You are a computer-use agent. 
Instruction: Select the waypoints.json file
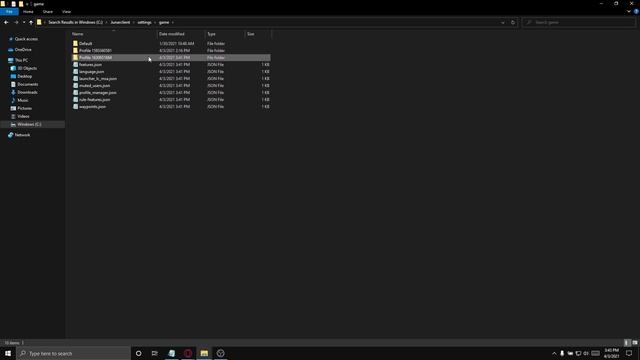(92, 107)
